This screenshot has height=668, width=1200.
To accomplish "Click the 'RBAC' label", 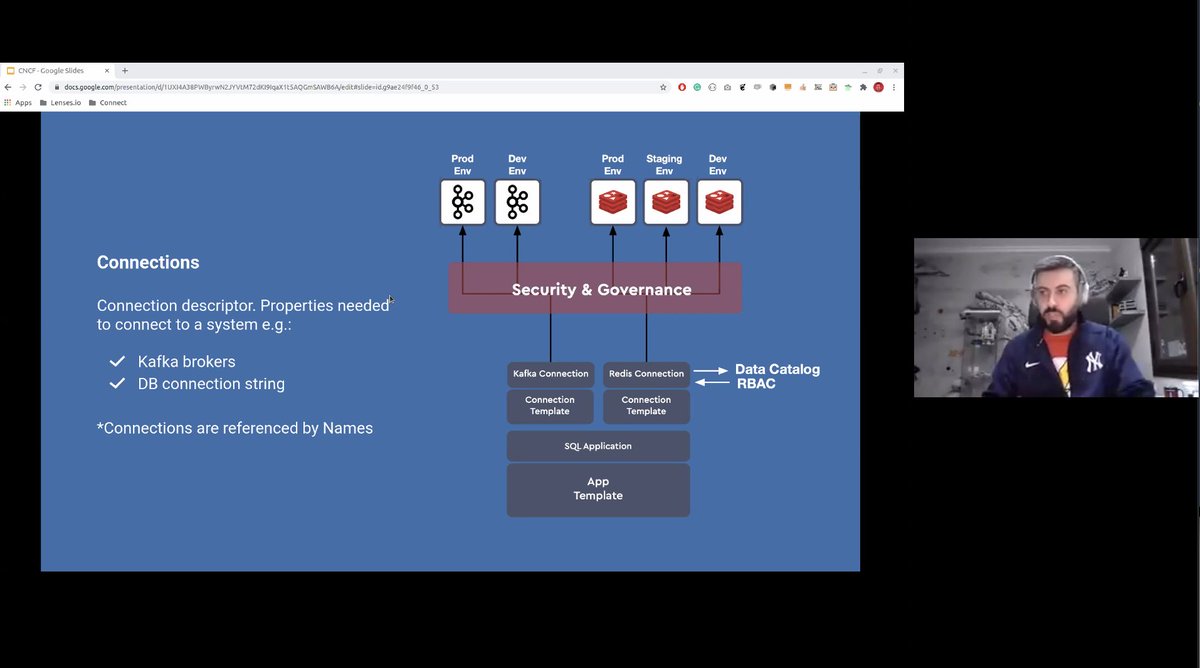I will pos(756,384).
